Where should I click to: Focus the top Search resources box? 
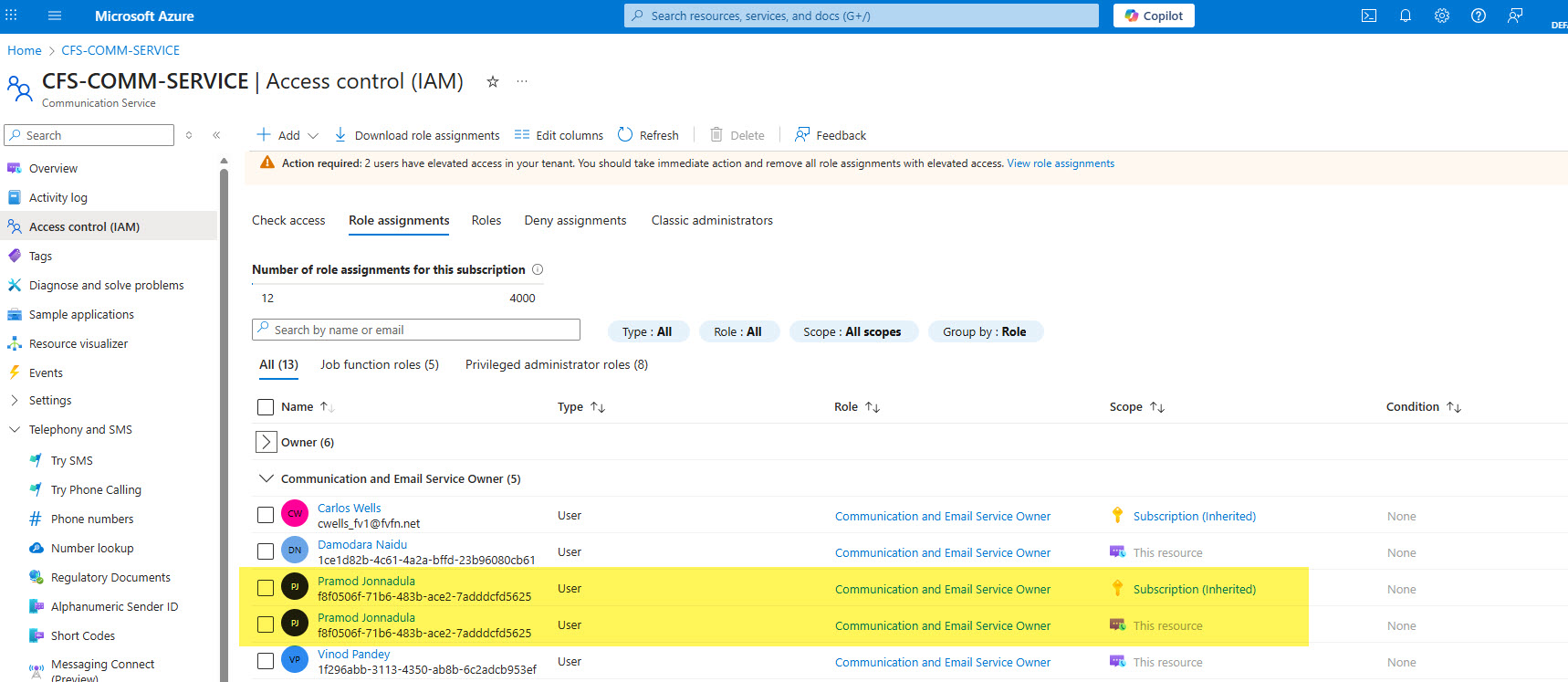tap(862, 16)
